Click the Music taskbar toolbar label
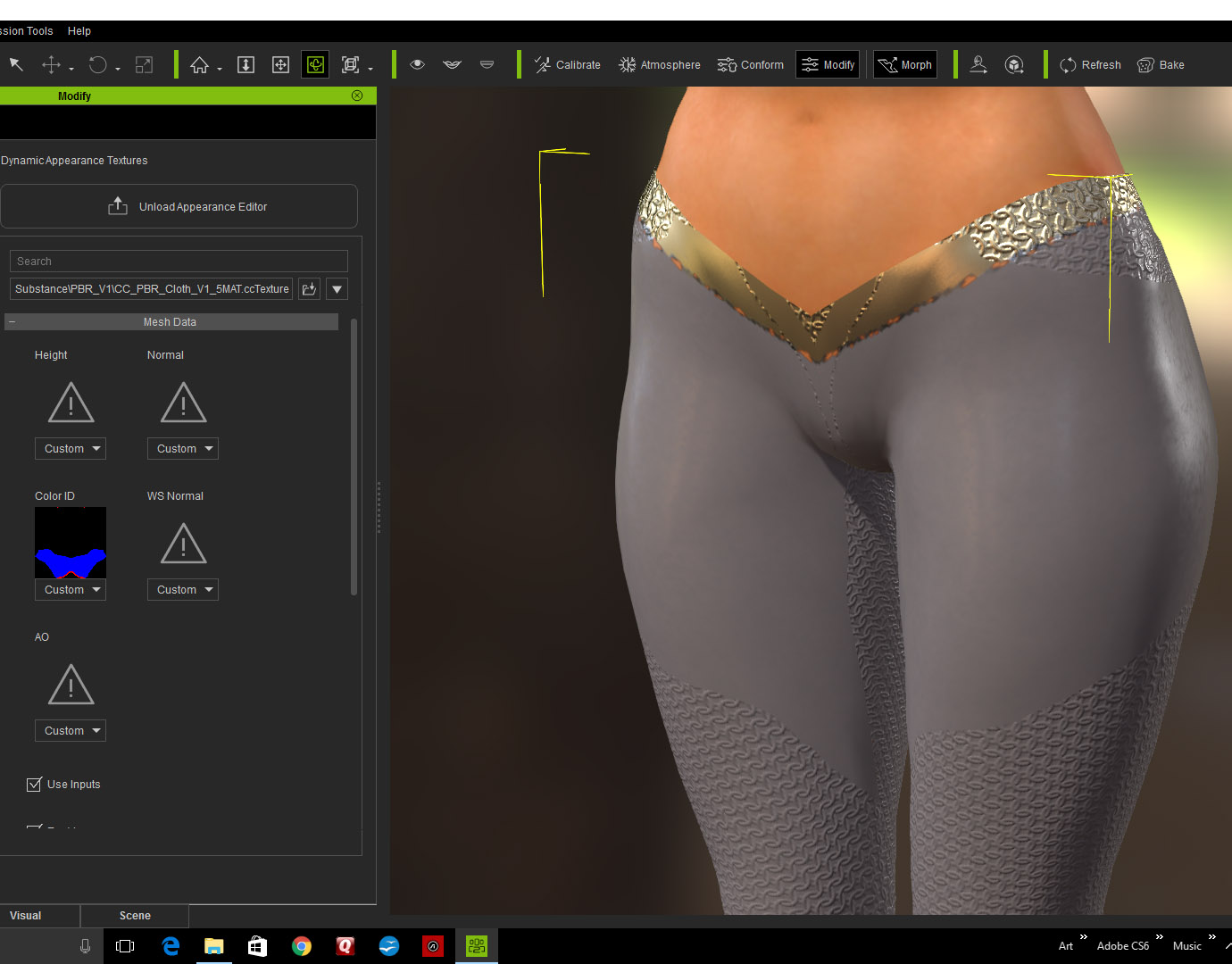The image size is (1232, 964). (1187, 946)
